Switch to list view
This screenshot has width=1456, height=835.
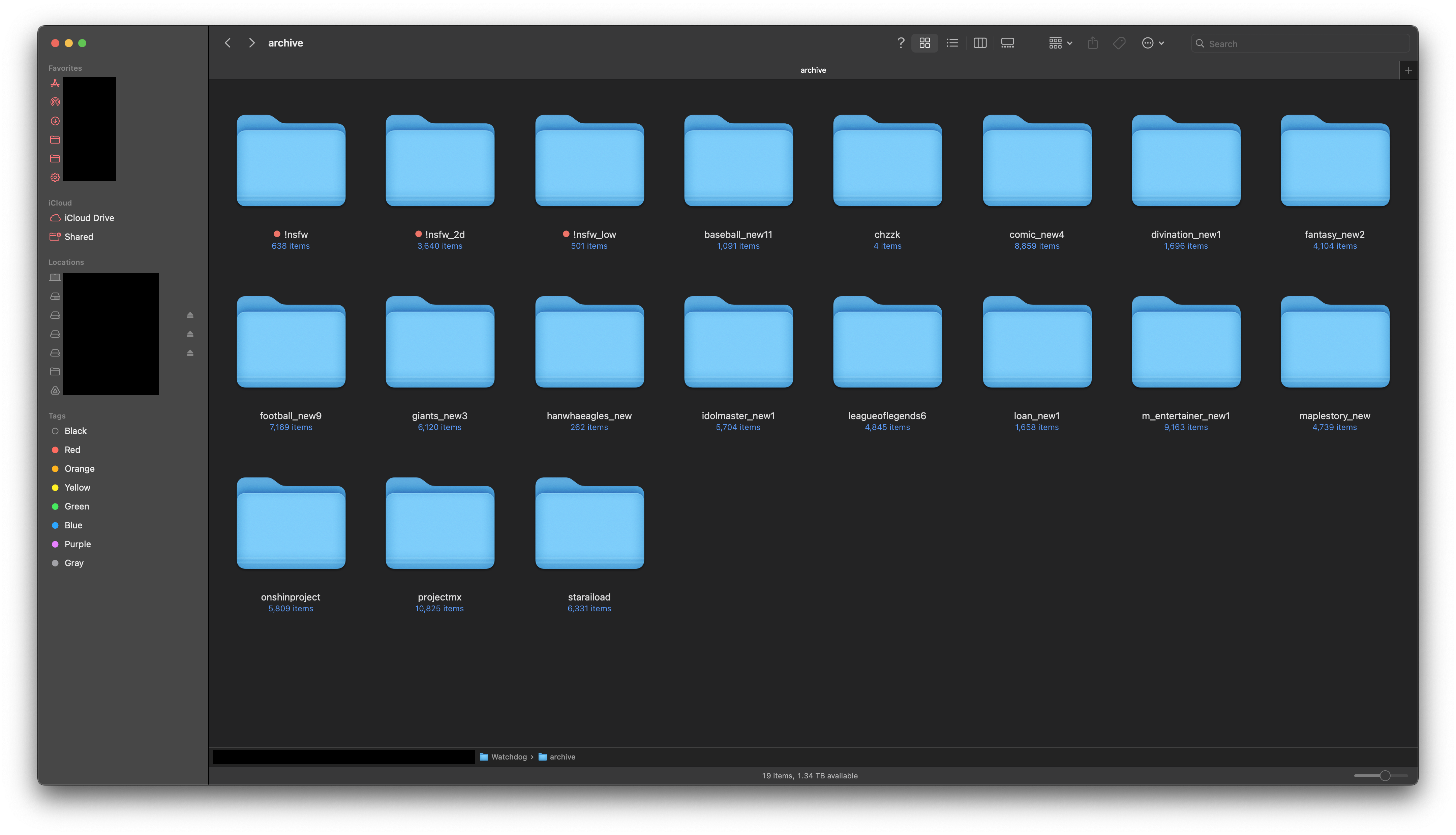(x=952, y=43)
